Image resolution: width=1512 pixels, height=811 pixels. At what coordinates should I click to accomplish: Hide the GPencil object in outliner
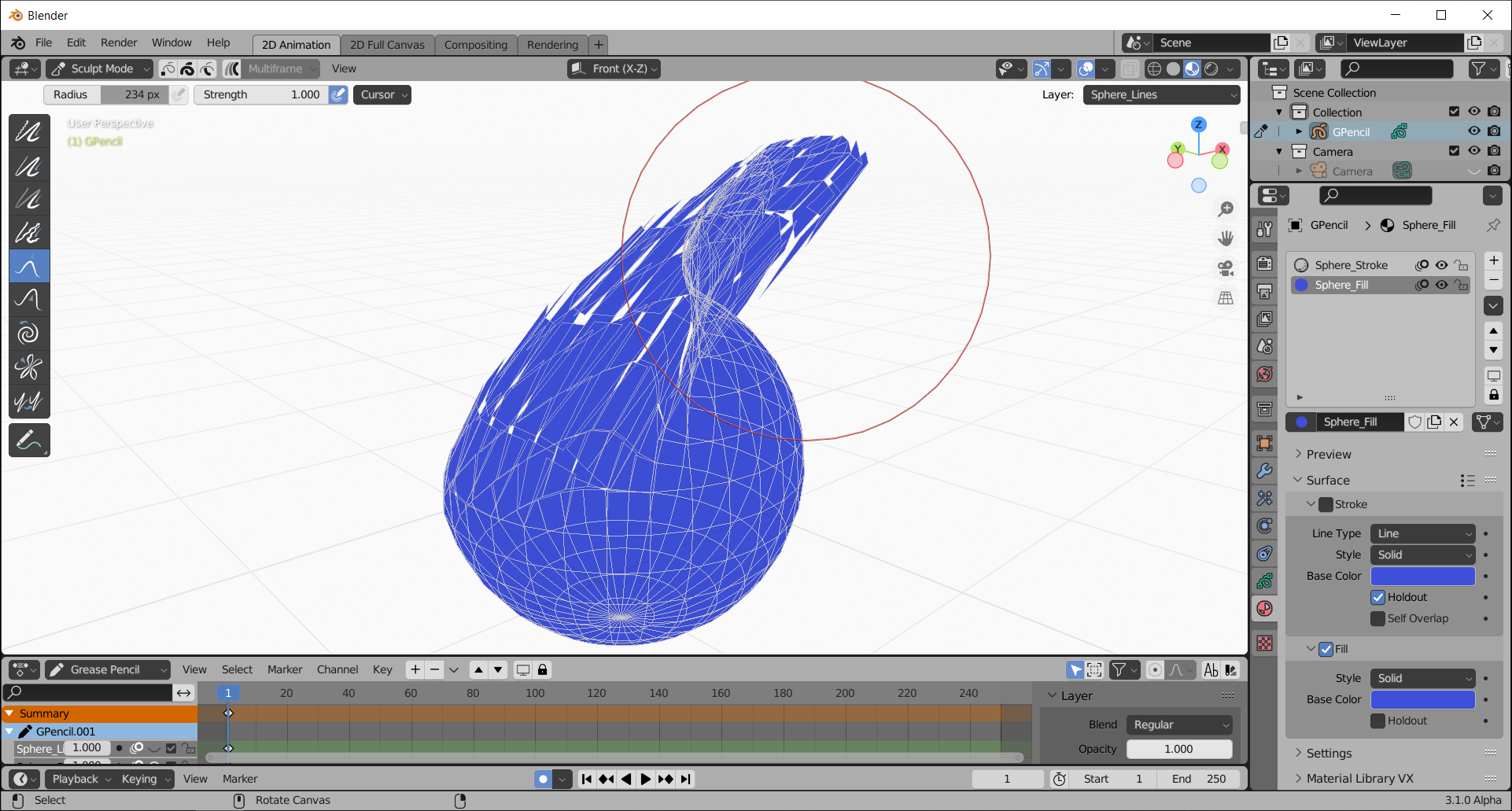[x=1474, y=131]
